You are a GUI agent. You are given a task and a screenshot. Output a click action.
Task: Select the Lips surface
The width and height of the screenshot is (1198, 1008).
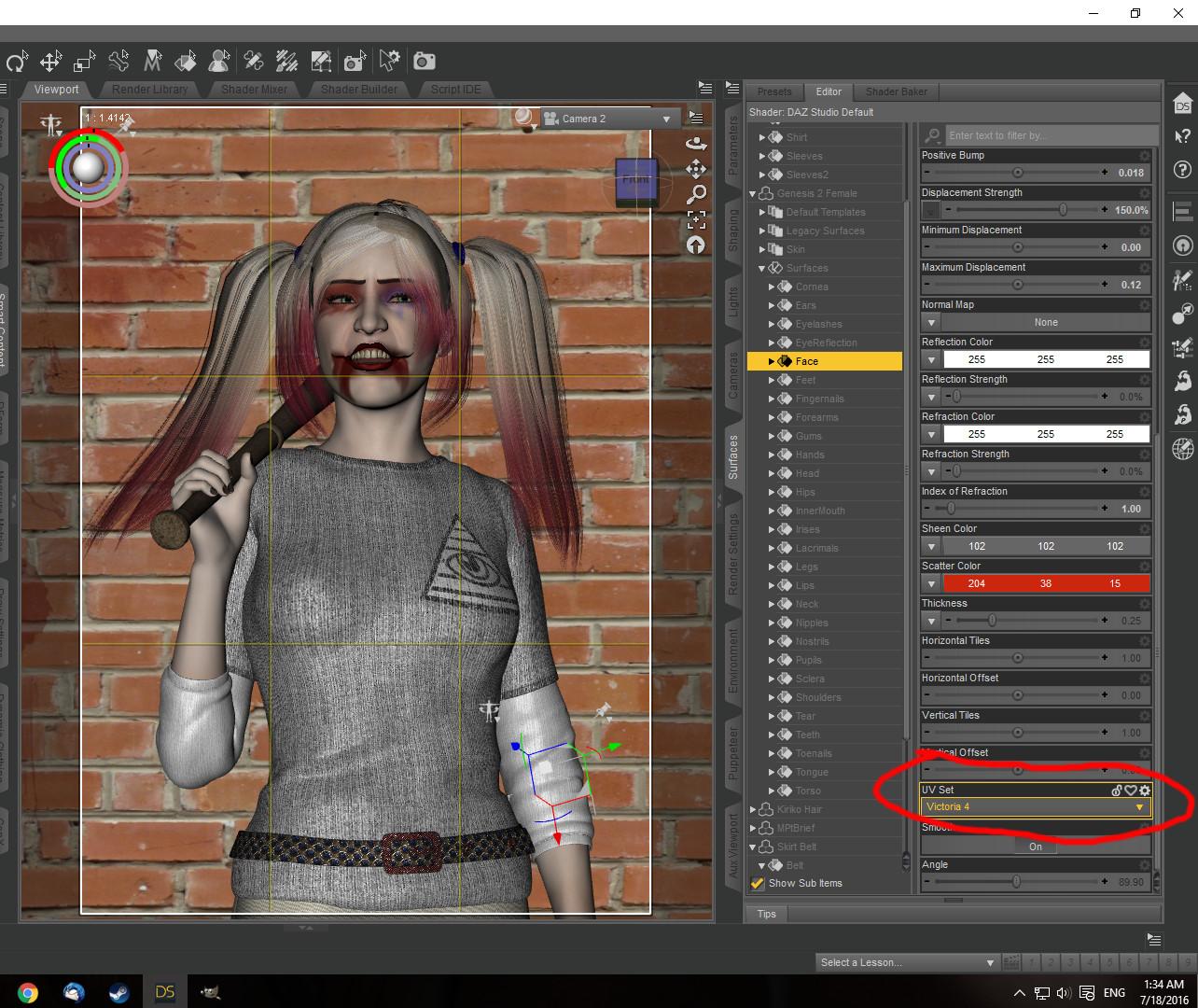coord(804,585)
